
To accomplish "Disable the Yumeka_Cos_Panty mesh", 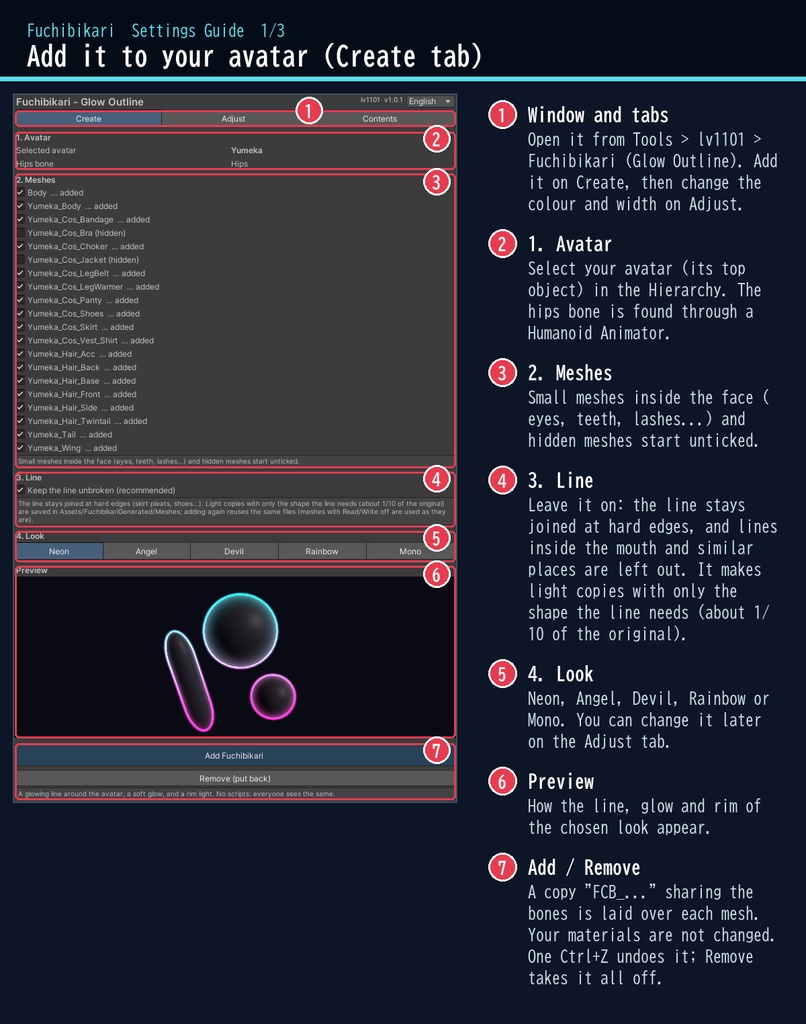I will 21,300.
